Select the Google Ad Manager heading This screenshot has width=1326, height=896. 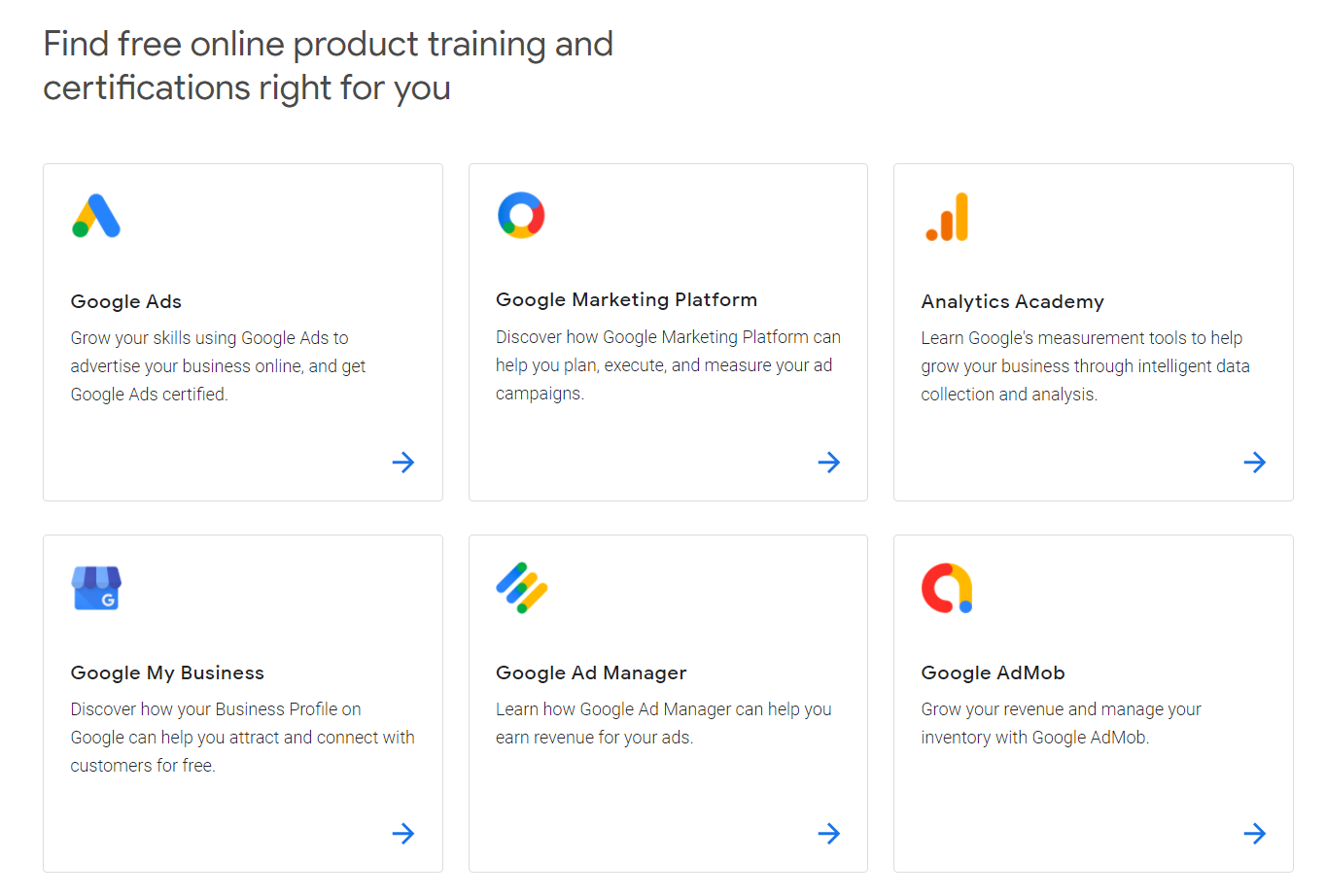(x=591, y=673)
